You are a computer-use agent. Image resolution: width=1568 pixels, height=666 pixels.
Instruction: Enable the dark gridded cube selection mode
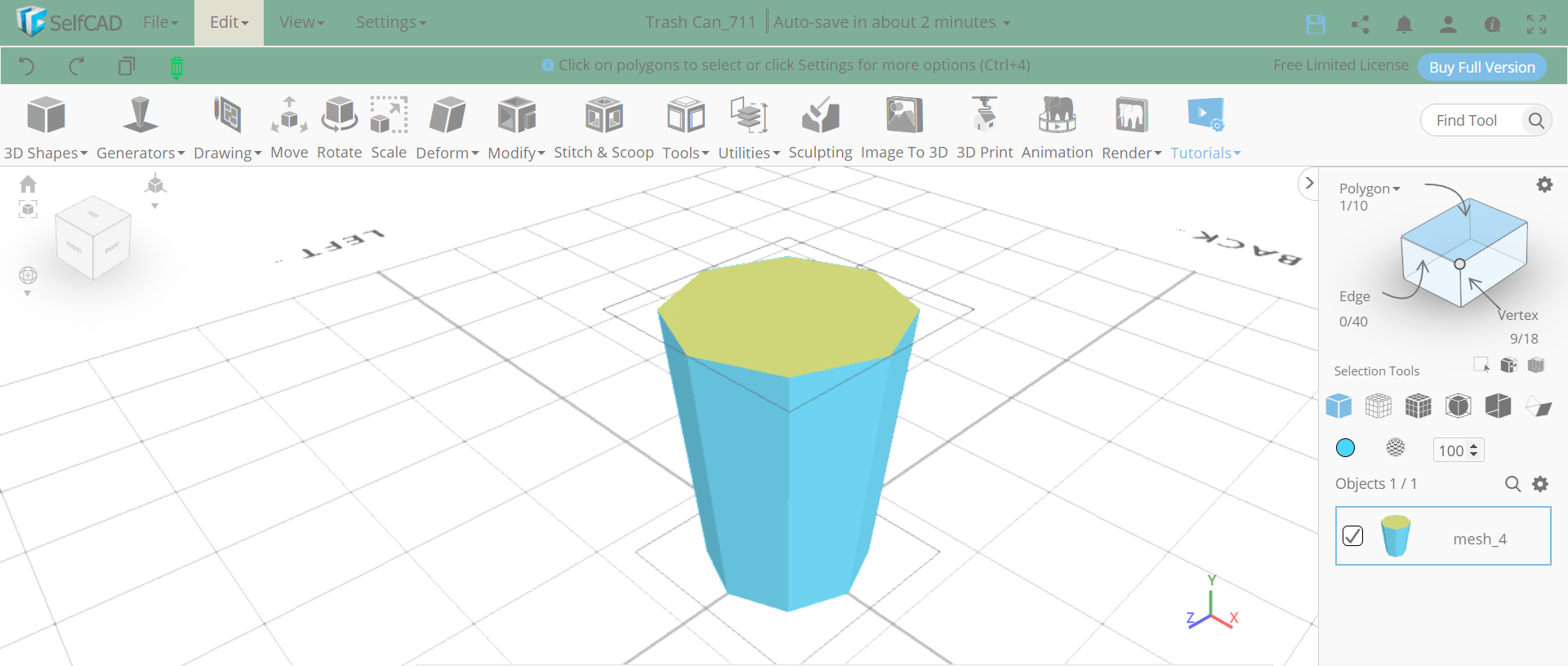coord(1419,406)
